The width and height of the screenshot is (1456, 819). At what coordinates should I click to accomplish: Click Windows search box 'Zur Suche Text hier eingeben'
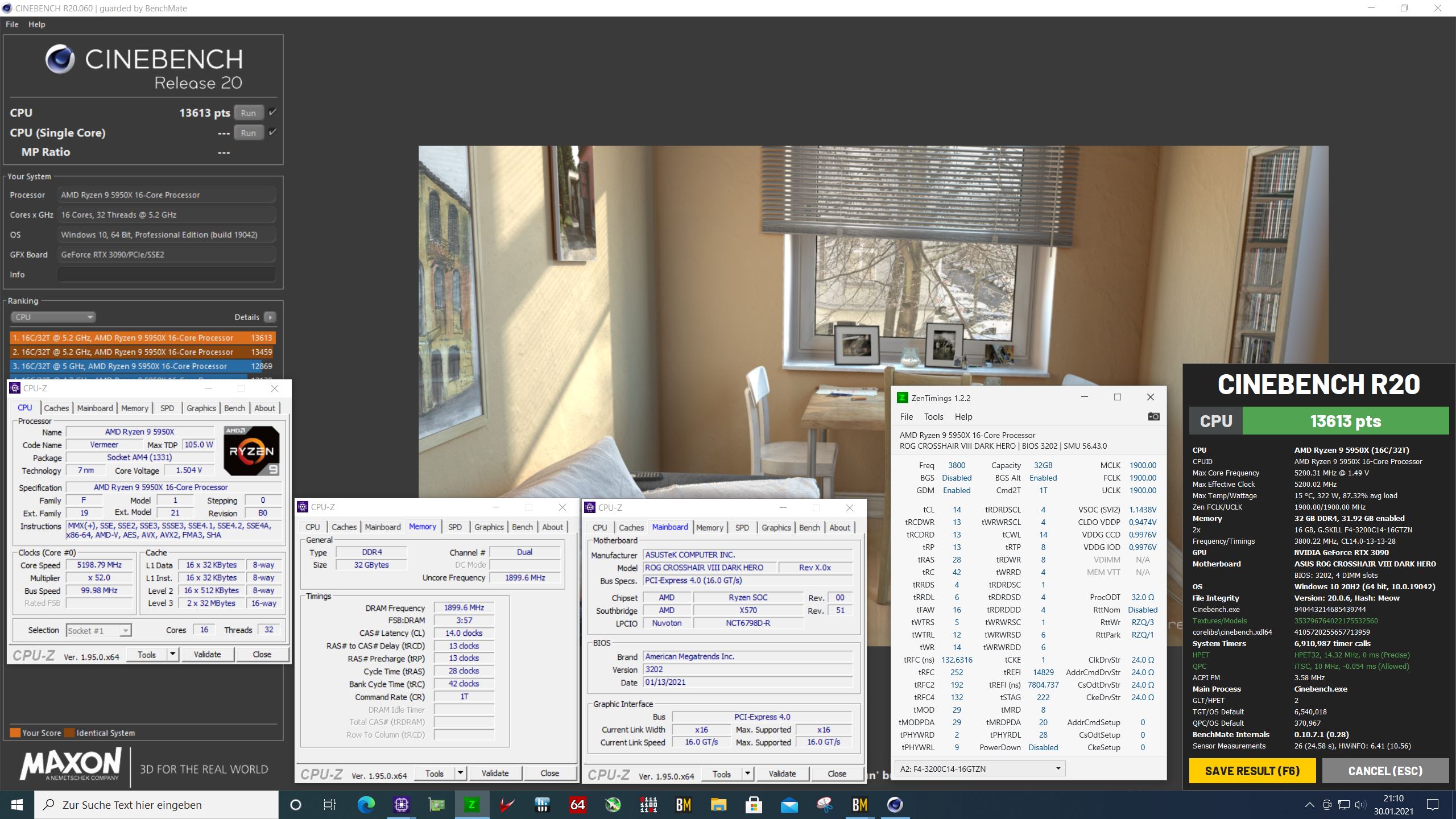point(156,805)
